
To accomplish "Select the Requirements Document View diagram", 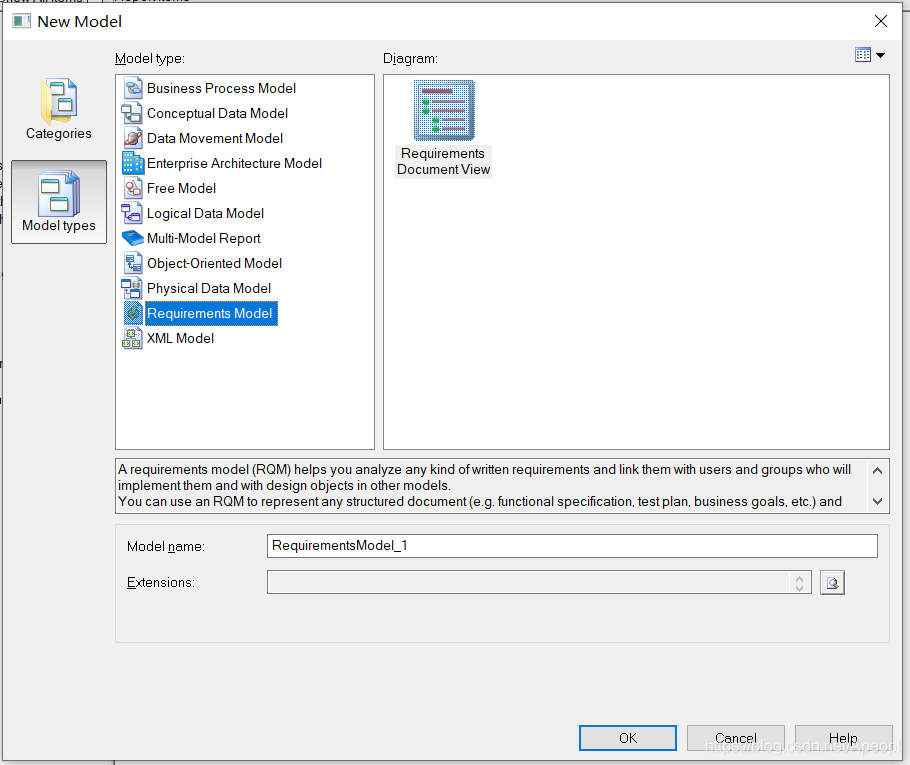I will point(443,129).
